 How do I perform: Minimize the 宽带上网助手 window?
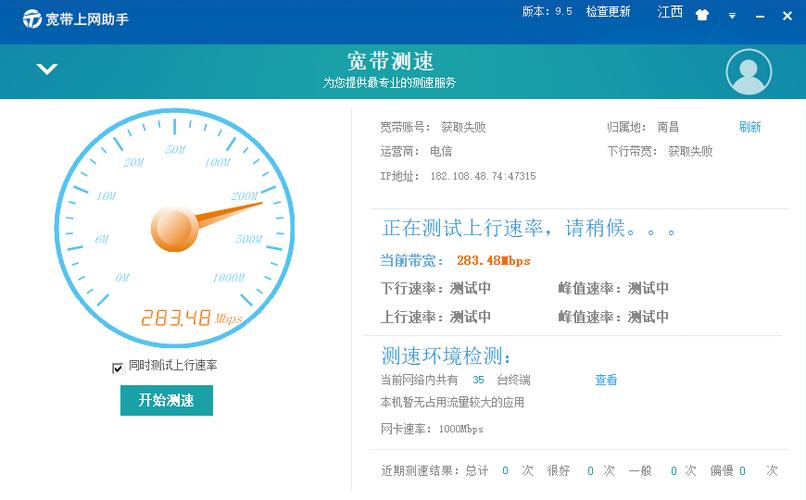click(x=760, y=16)
